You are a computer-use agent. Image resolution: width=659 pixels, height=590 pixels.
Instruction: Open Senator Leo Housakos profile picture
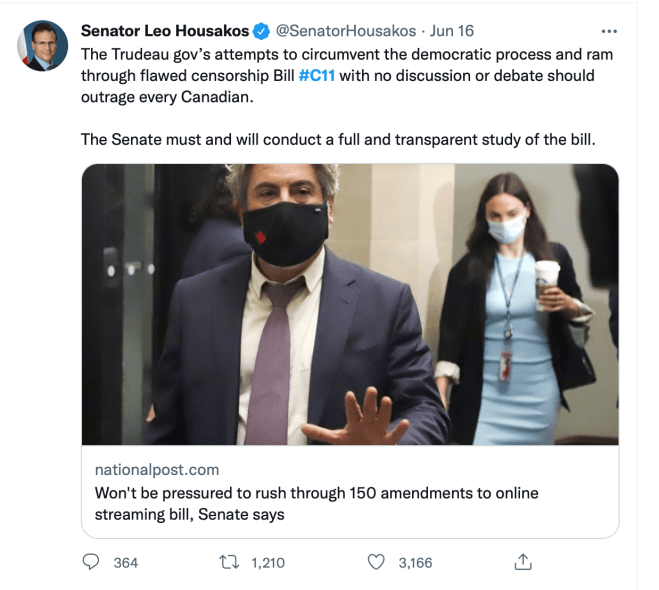coord(42,45)
